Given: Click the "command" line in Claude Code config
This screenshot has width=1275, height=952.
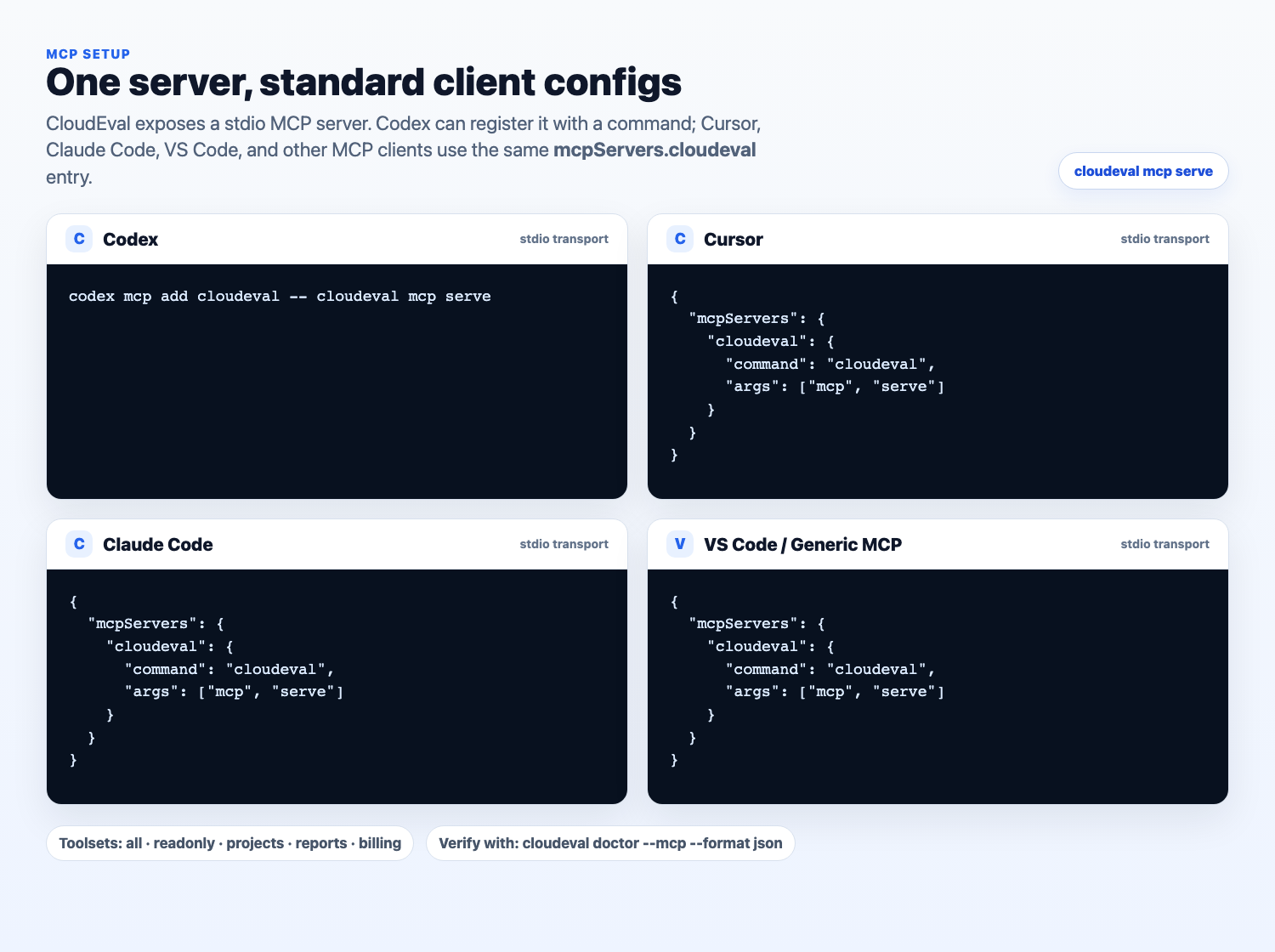Looking at the screenshot, I should pos(229,669).
